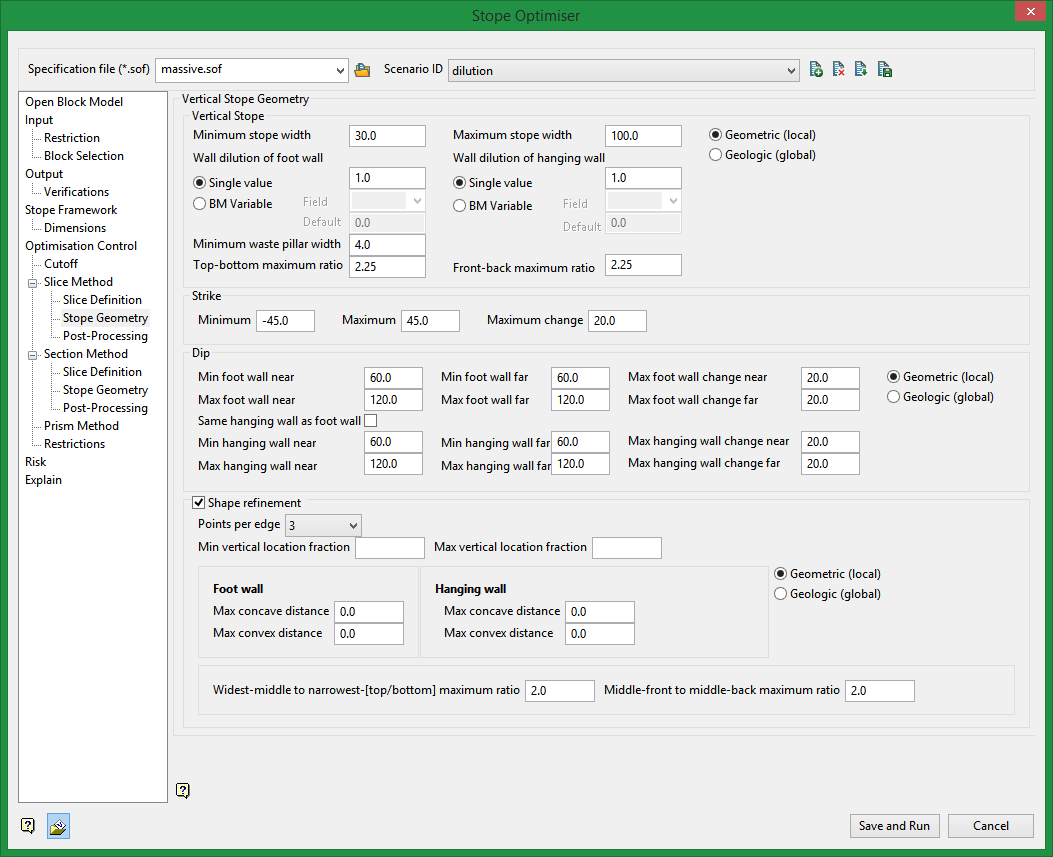Click the bottom-left help question mark icon
The height and width of the screenshot is (857, 1053).
click(x=28, y=826)
